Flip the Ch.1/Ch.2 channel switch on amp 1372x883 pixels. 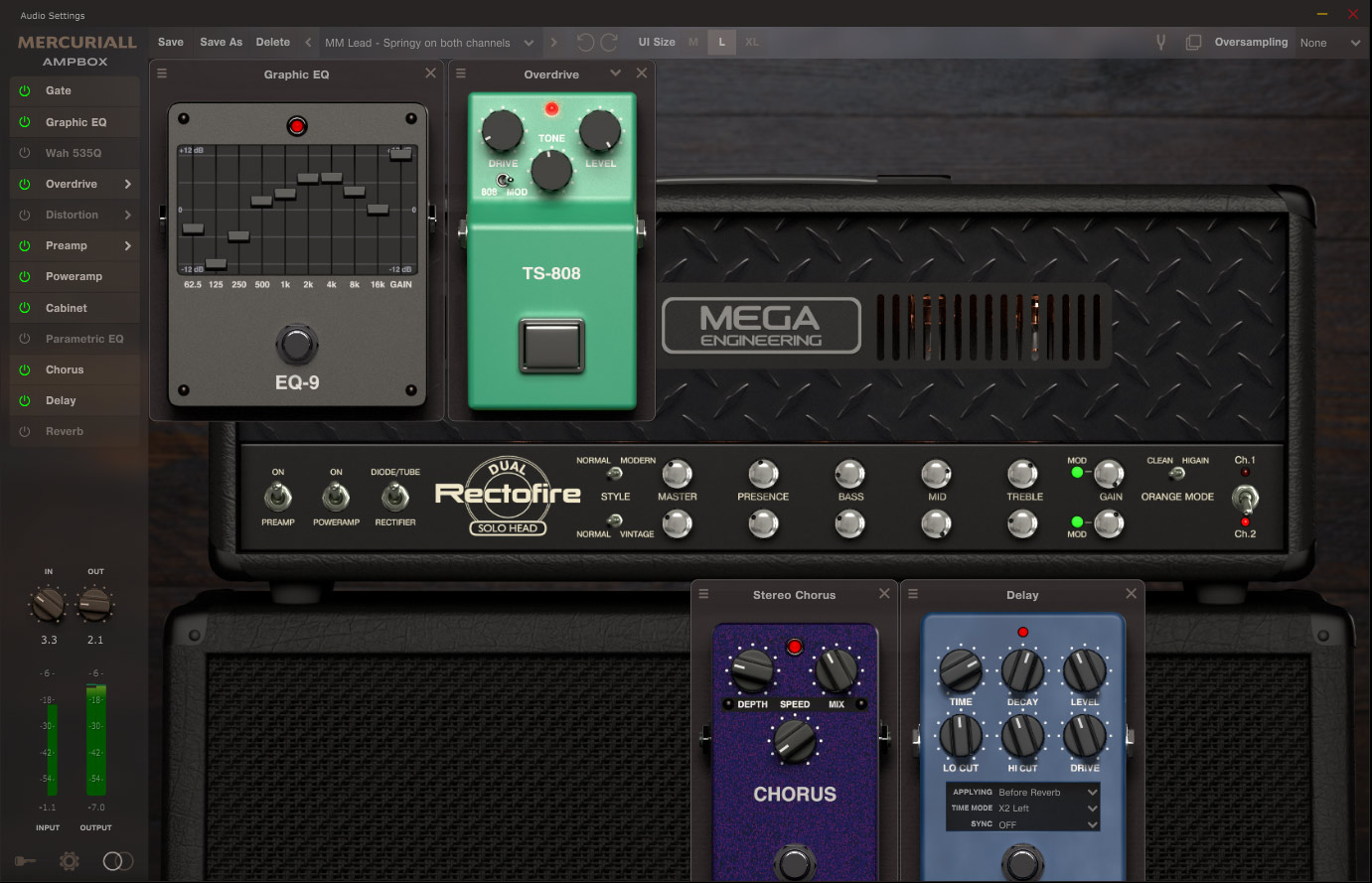1244,497
